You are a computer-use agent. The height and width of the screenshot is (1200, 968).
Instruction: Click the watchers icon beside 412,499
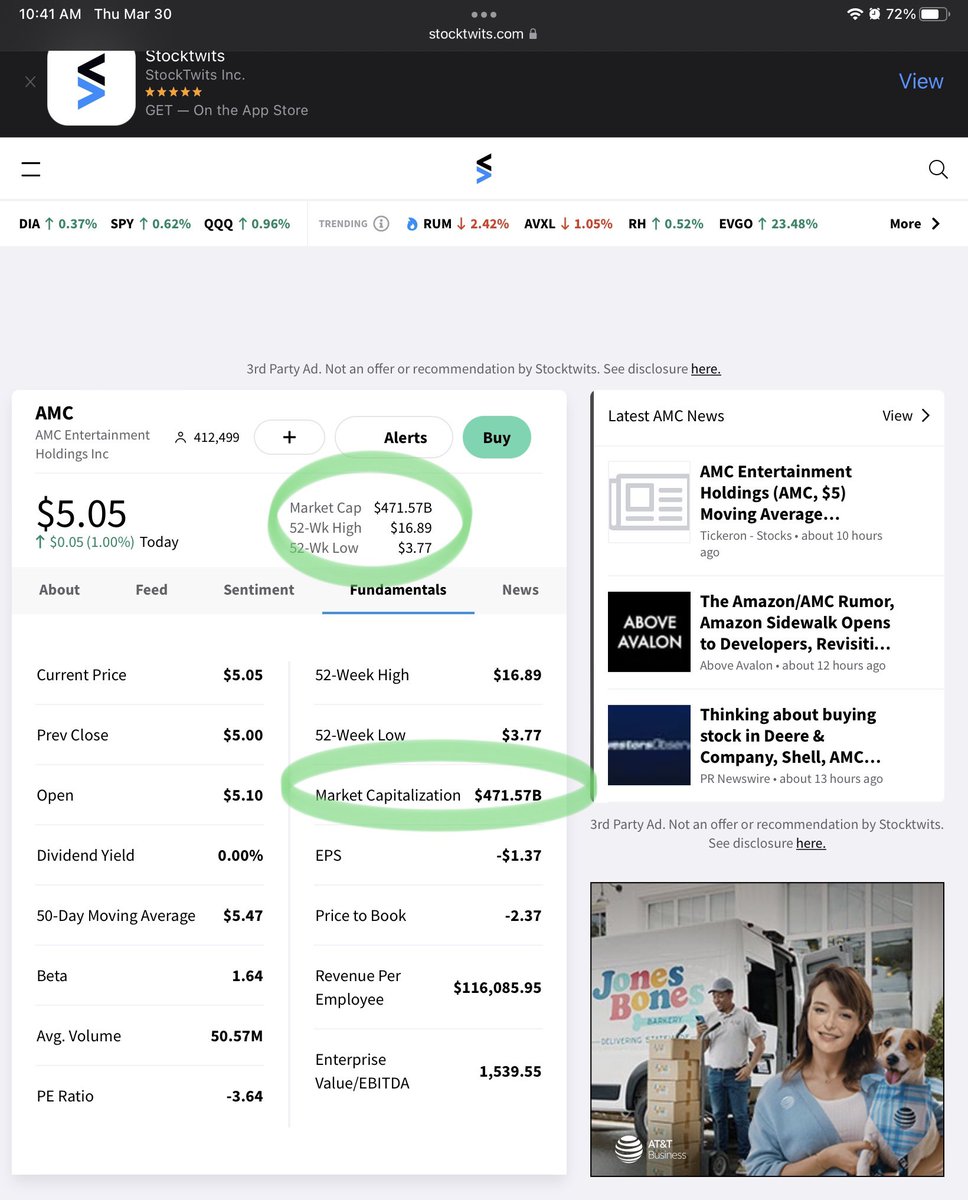pos(181,437)
